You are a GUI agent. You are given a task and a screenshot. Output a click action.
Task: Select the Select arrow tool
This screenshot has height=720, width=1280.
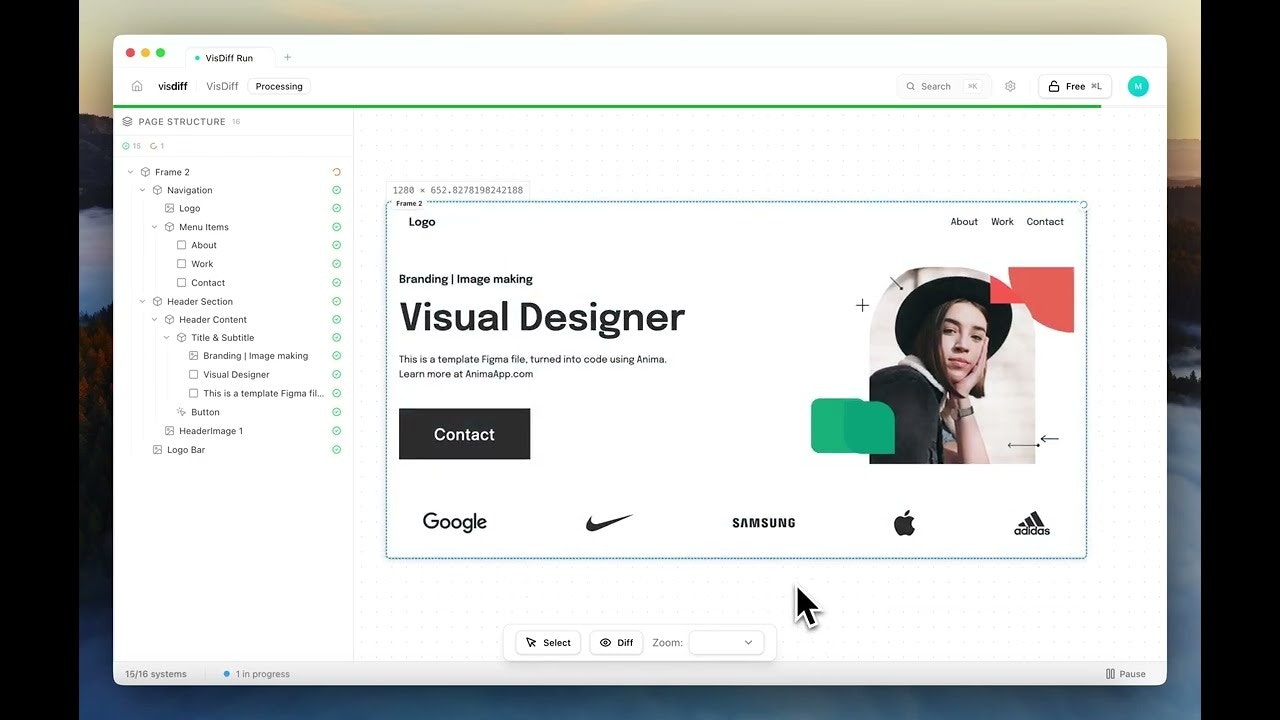tap(547, 642)
